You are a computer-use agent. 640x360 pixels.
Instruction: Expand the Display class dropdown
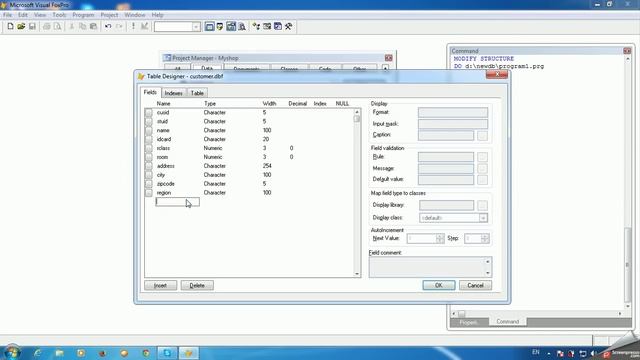pos(483,218)
